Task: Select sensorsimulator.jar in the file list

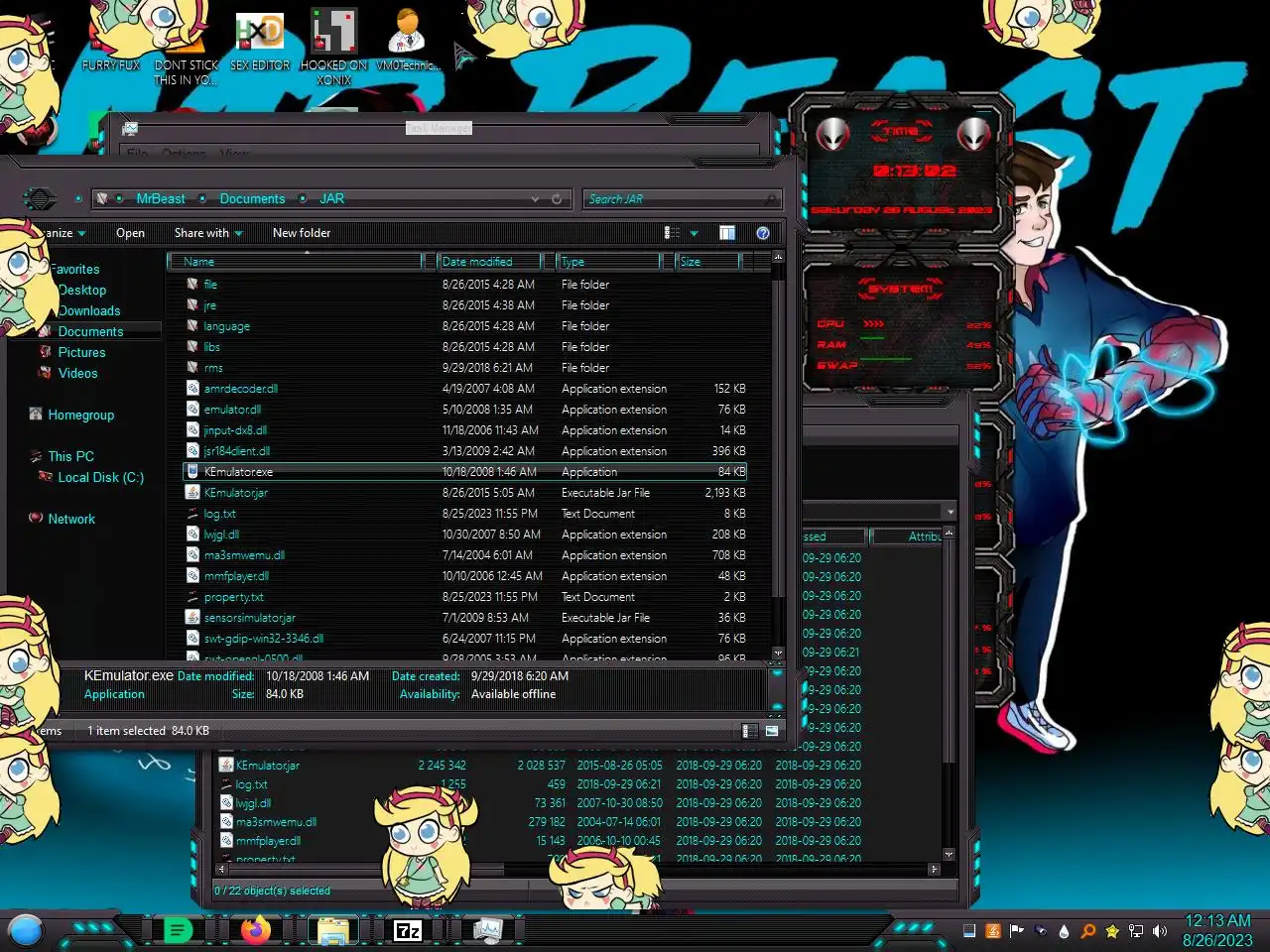Action: 466,618
